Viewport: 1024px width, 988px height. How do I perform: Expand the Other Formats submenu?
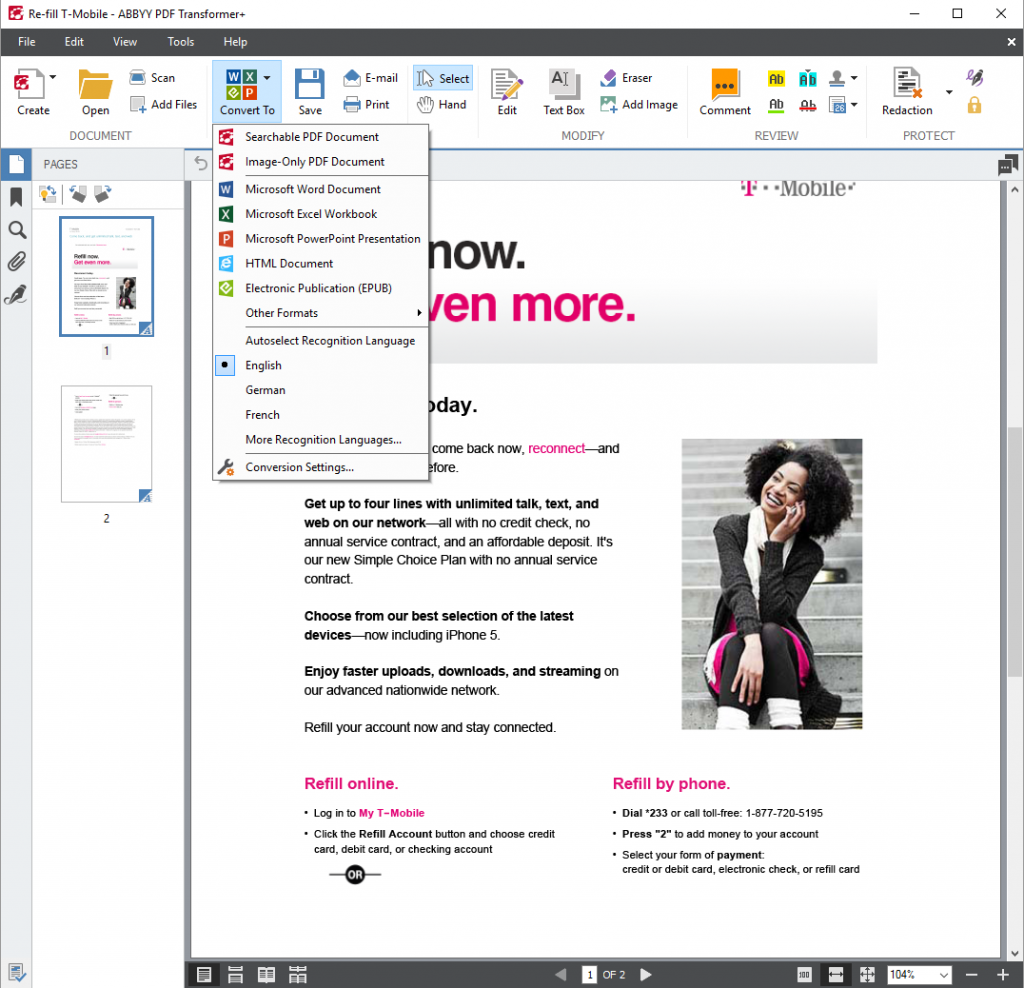(320, 313)
